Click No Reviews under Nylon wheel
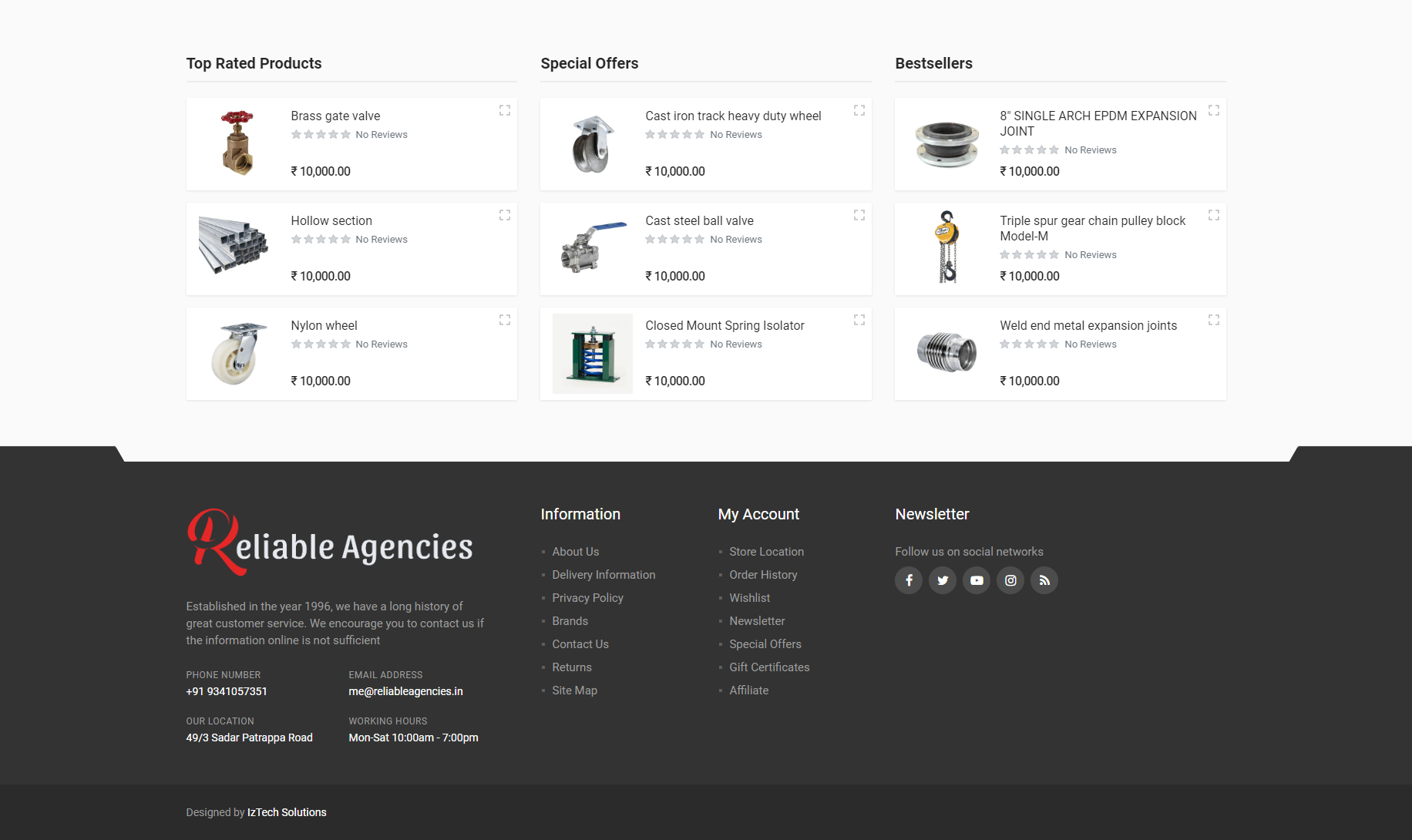 click(382, 344)
